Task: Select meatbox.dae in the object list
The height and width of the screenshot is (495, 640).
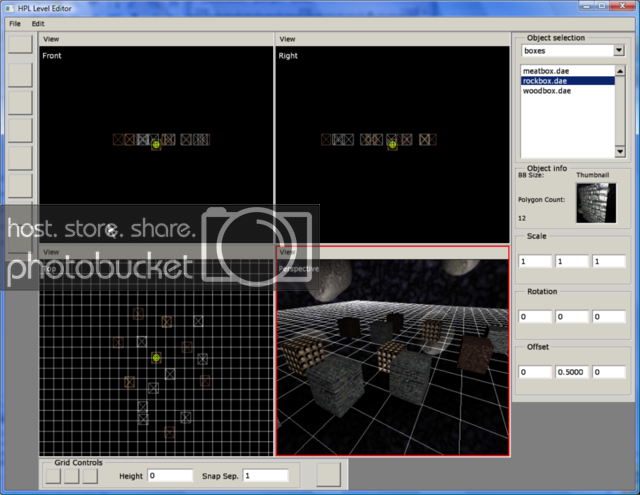Action: click(546, 72)
